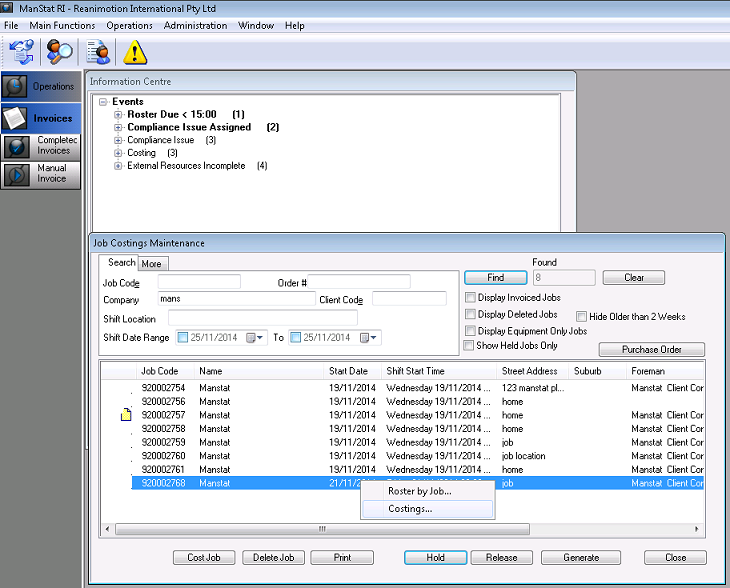Click the Clear button
Screen dimensions: 730x588
coord(634,277)
